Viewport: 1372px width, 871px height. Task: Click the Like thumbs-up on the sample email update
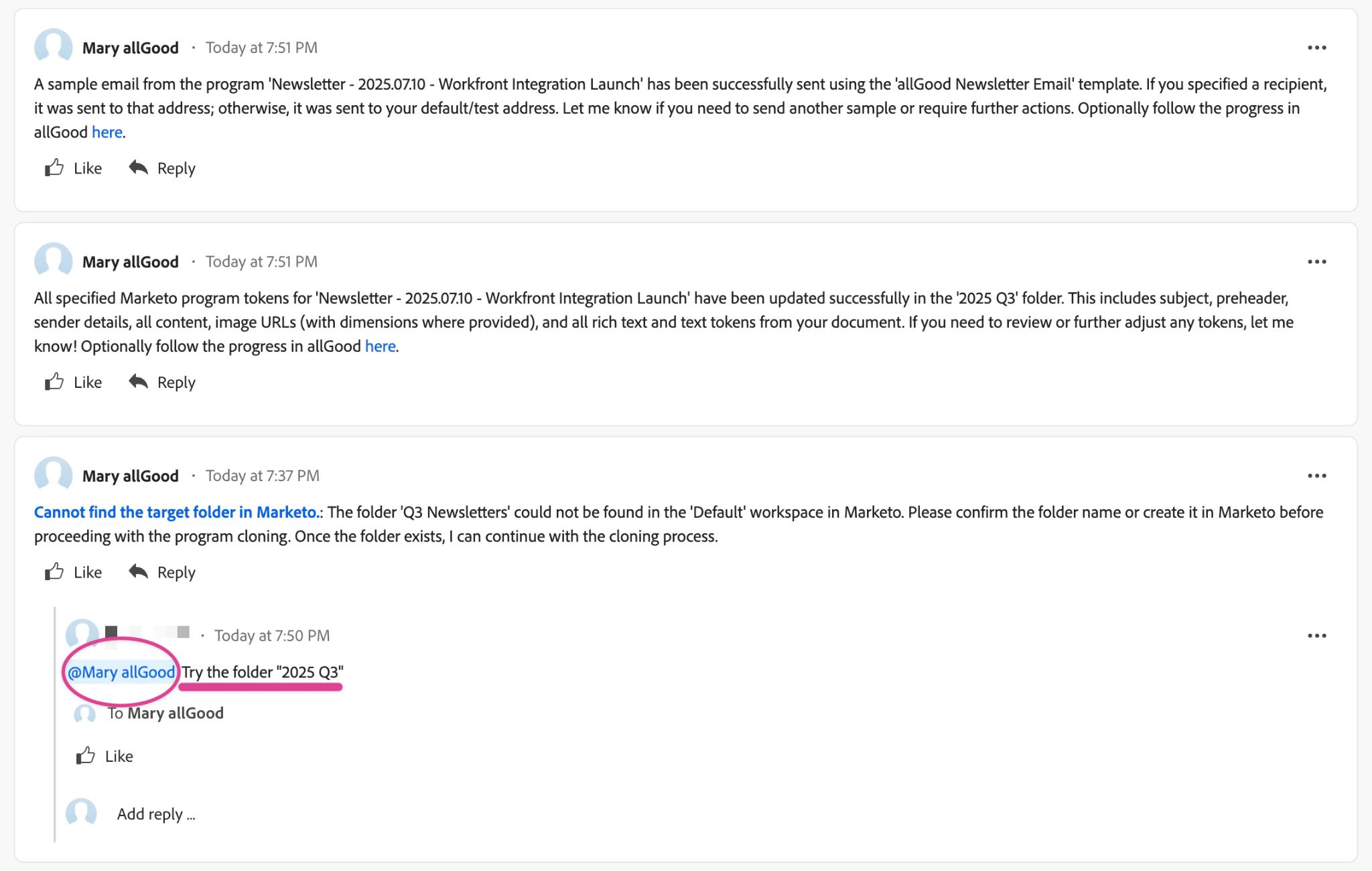click(54, 167)
